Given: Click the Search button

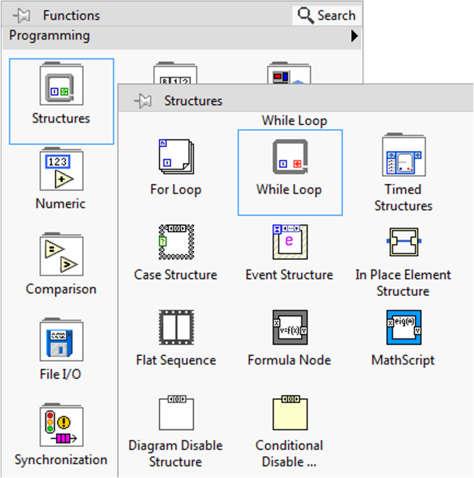Looking at the screenshot, I should coord(327,15).
